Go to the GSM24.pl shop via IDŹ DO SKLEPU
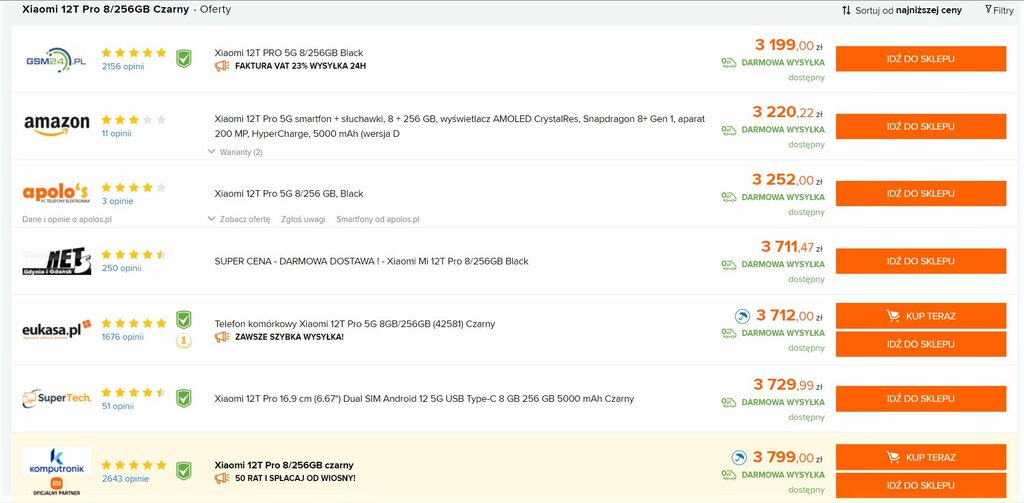Viewport: 1024px width, 503px height. [x=921, y=59]
